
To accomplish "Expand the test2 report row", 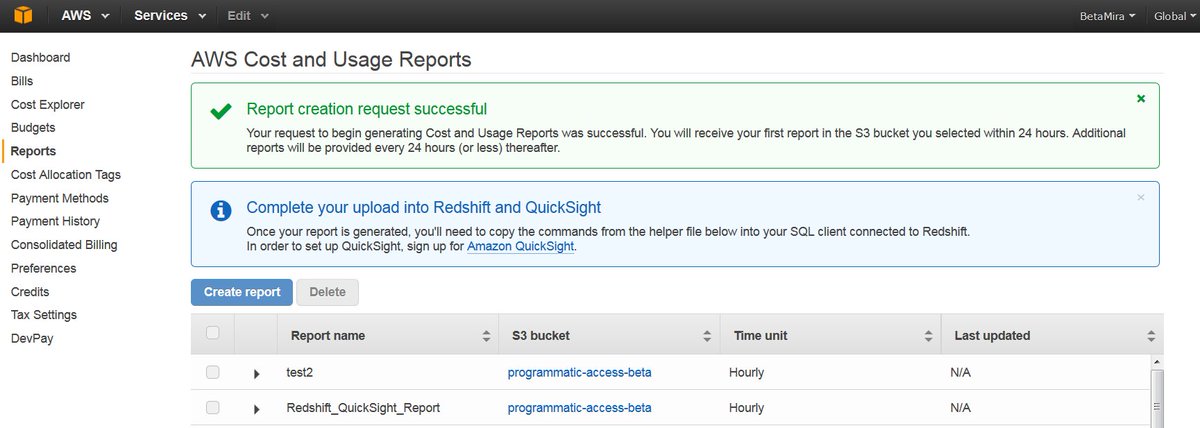I will 257,373.
